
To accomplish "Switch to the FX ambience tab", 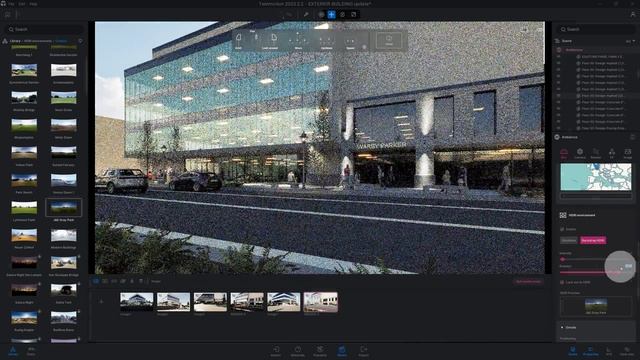I will pos(612,153).
